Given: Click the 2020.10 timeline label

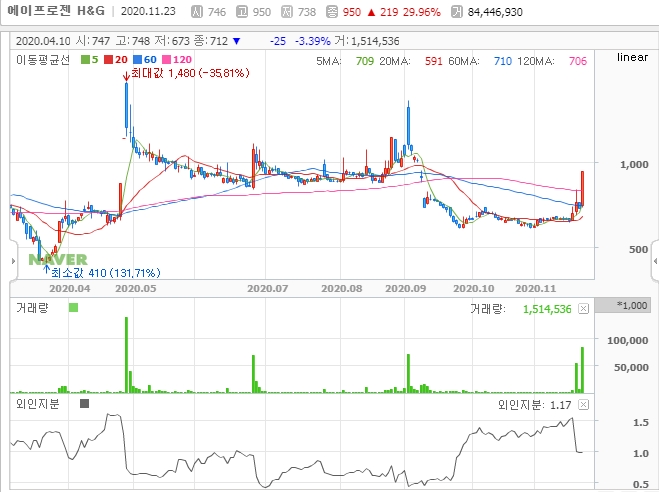Looking at the screenshot, I should pyautogui.click(x=474, y=289).
